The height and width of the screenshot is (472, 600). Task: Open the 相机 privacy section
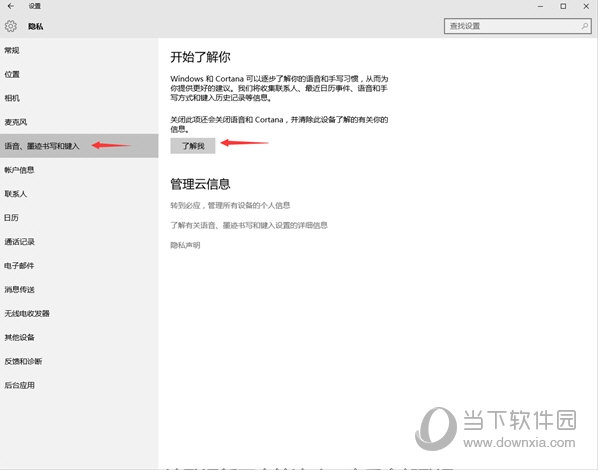coord(79,98)
